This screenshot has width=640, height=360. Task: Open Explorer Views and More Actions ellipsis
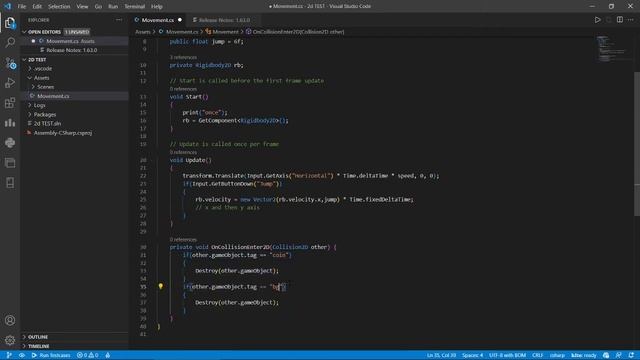(119, 20)
